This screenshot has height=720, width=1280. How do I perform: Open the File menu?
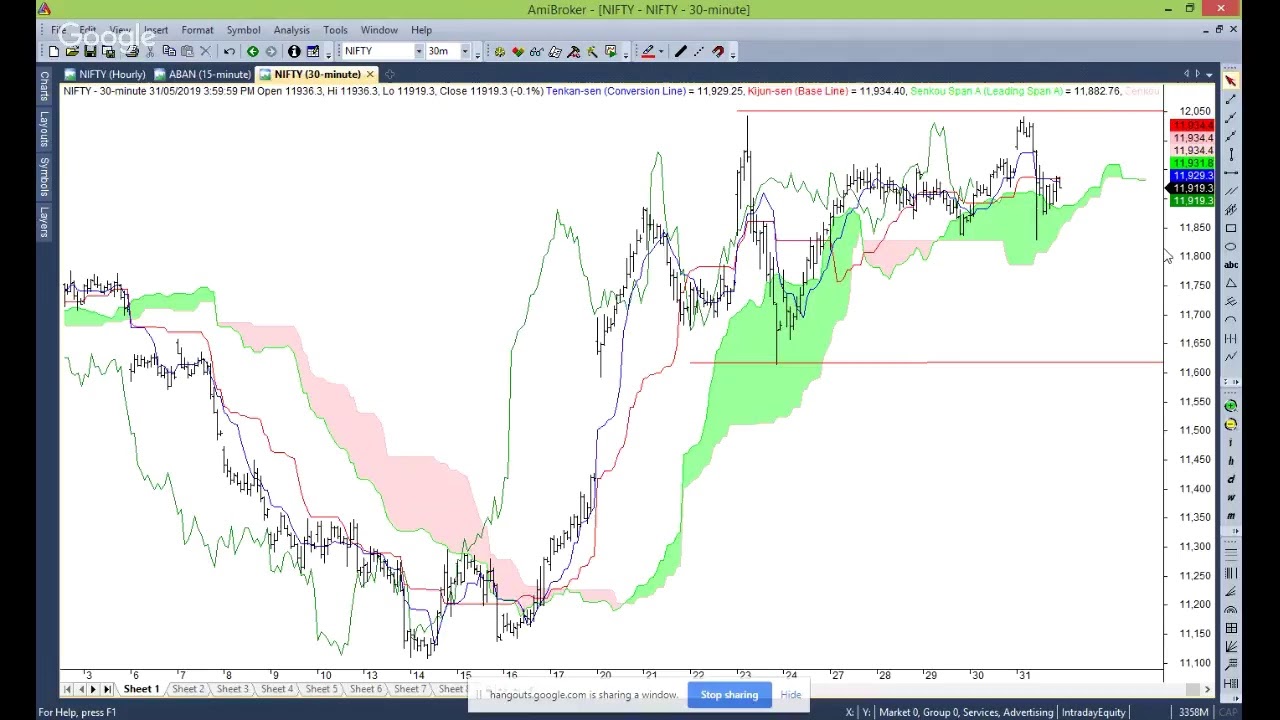59,30
